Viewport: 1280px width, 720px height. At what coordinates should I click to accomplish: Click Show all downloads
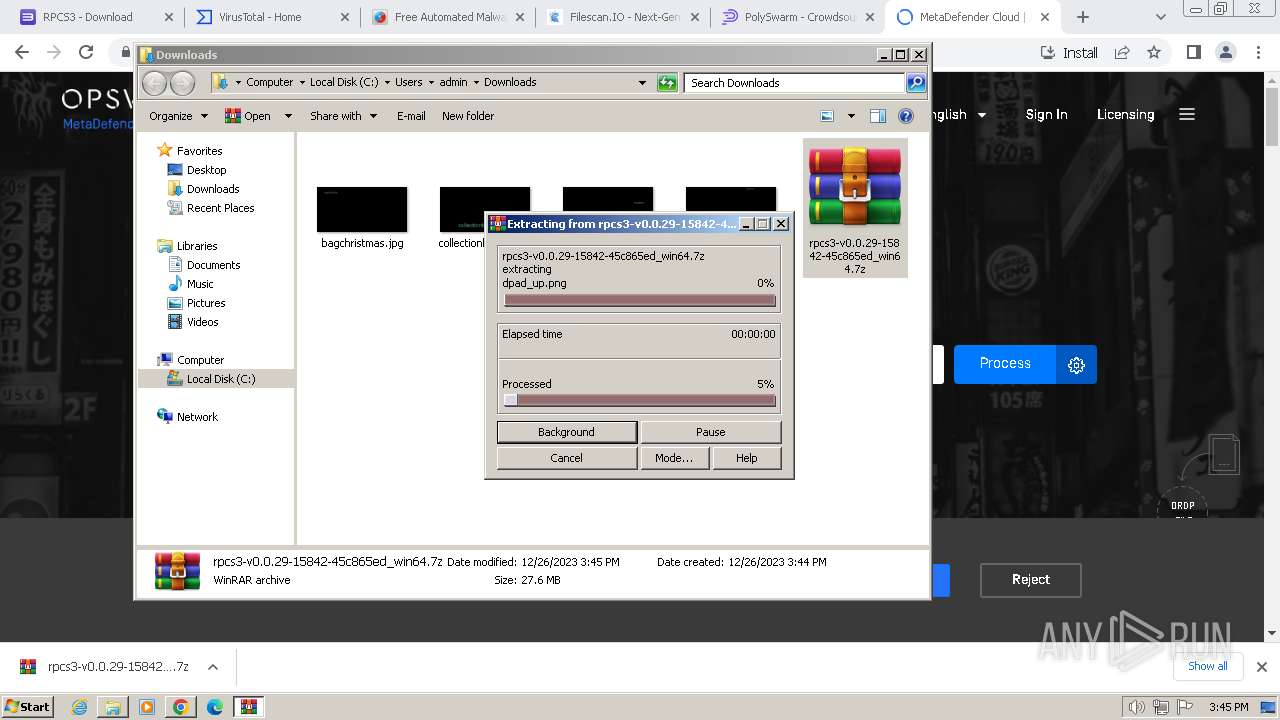(1207, 667)
